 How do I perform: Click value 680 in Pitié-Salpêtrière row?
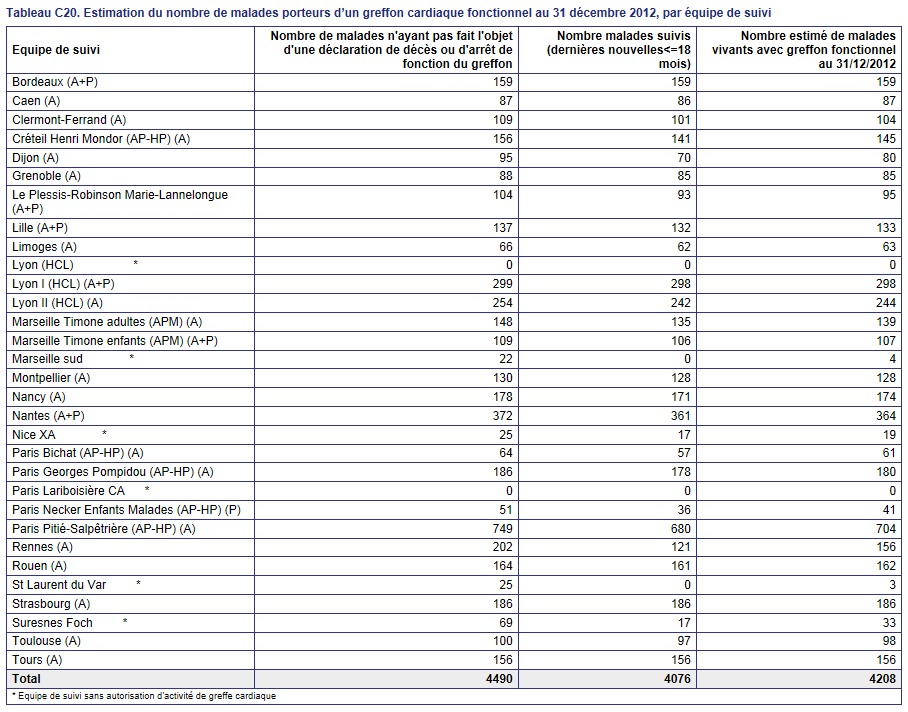click(x=681, y=529)
